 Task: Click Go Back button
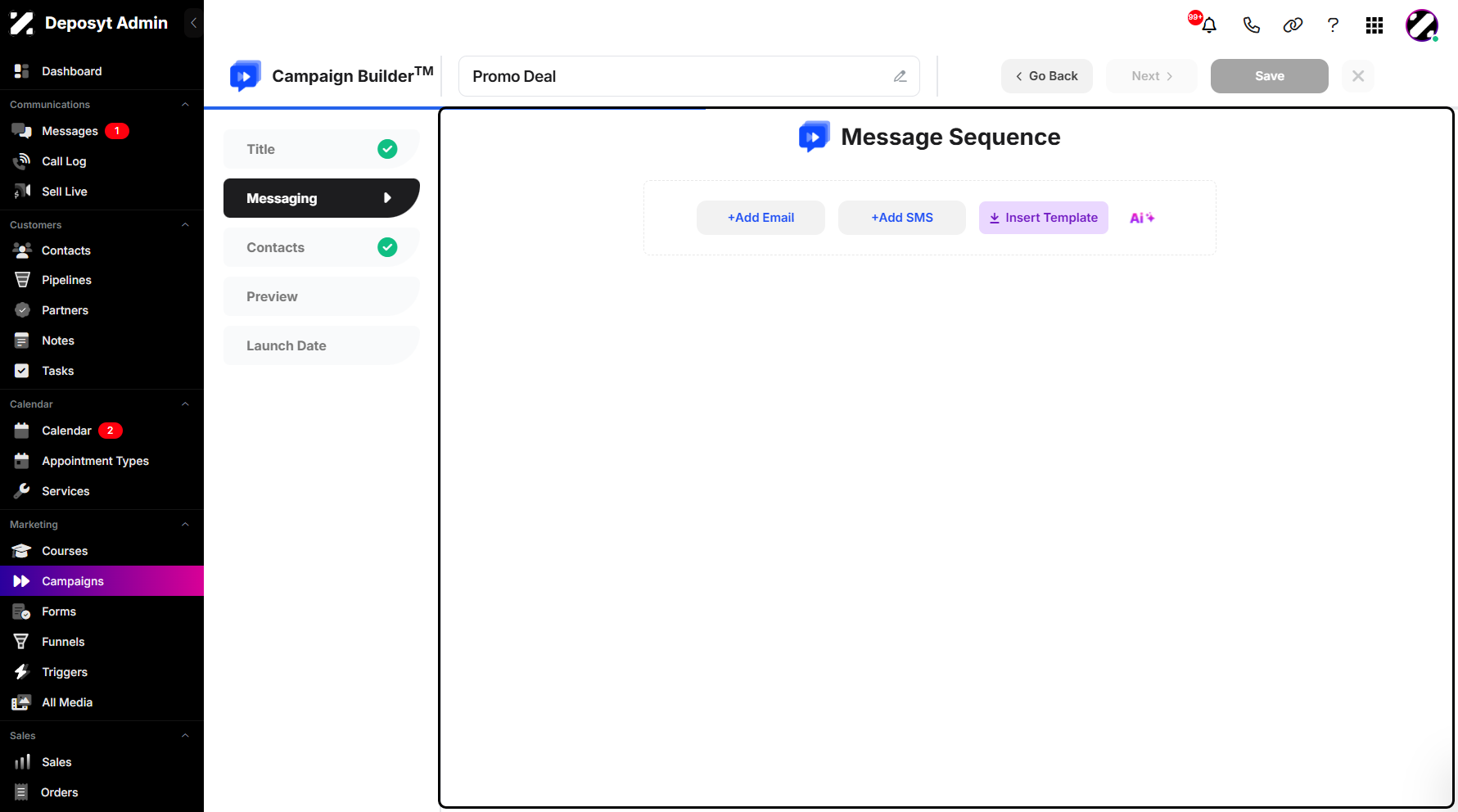[x=1047, y=76]
